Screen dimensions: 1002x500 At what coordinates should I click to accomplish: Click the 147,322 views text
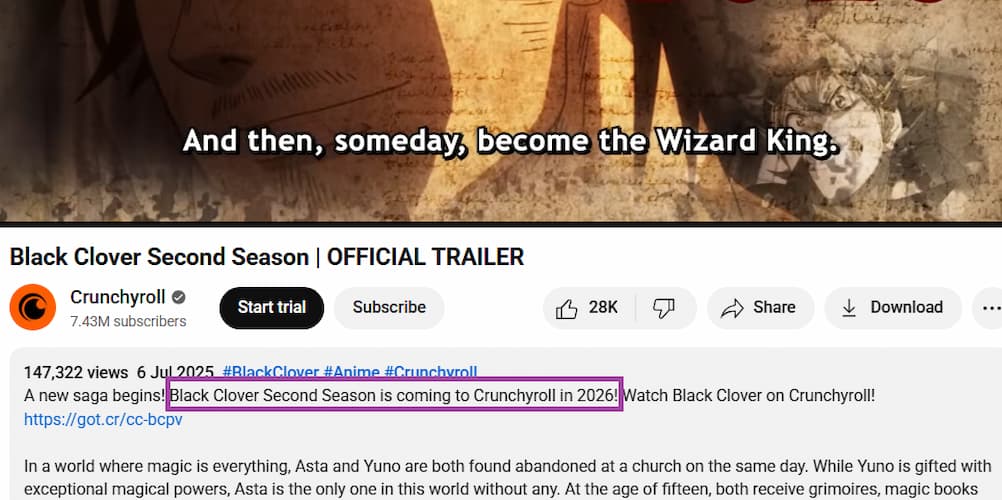tap(75, 372)
